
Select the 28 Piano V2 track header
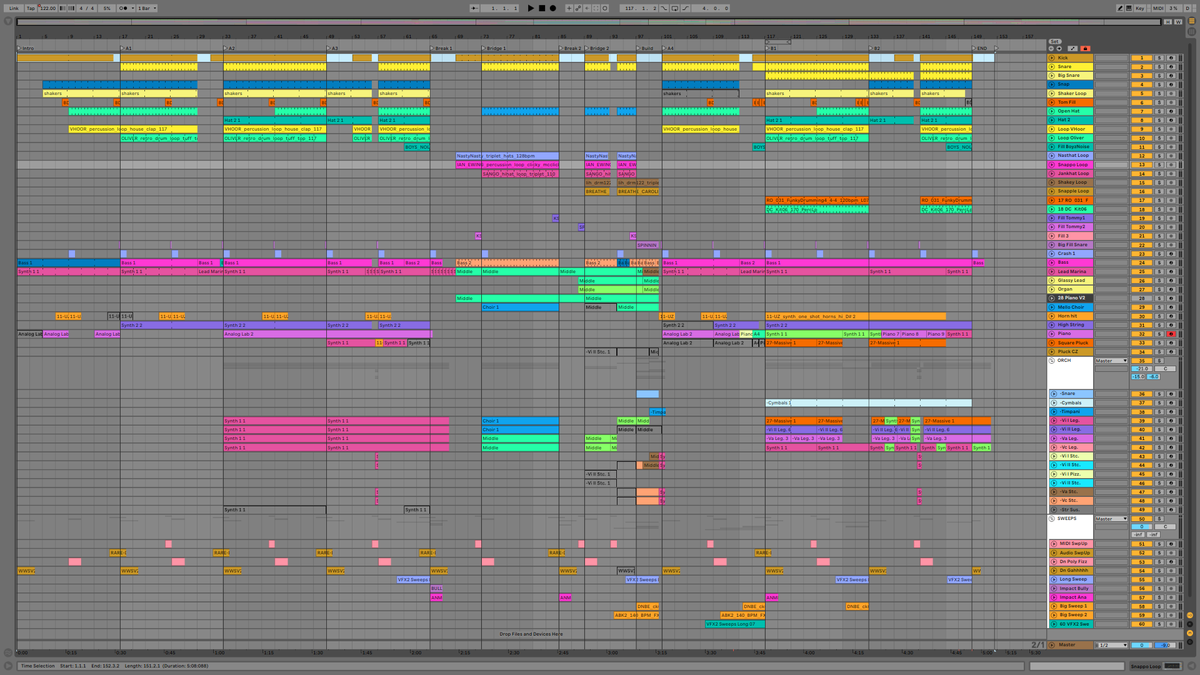(x=1070, y=298)
